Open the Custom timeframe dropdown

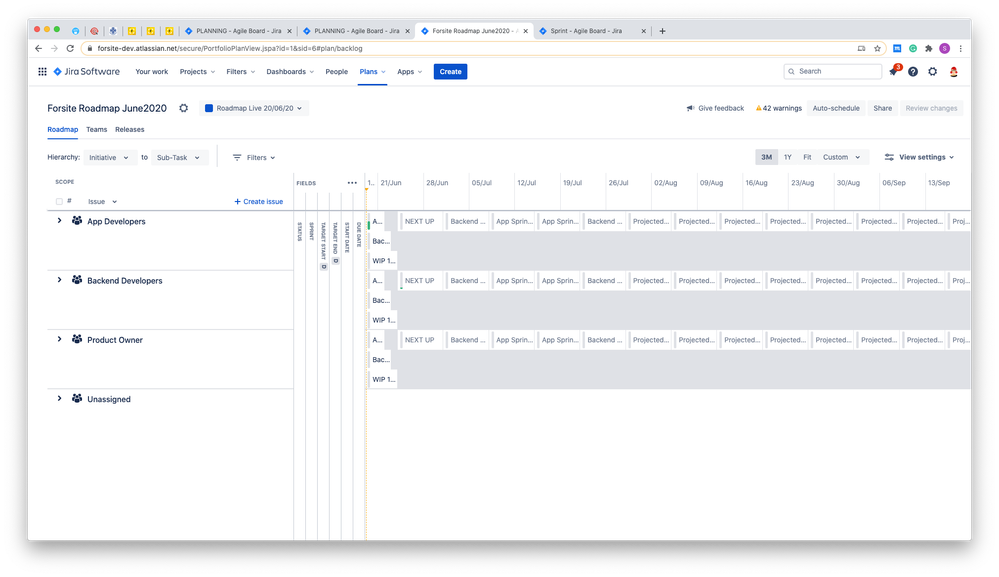click(x=842, y=157)
